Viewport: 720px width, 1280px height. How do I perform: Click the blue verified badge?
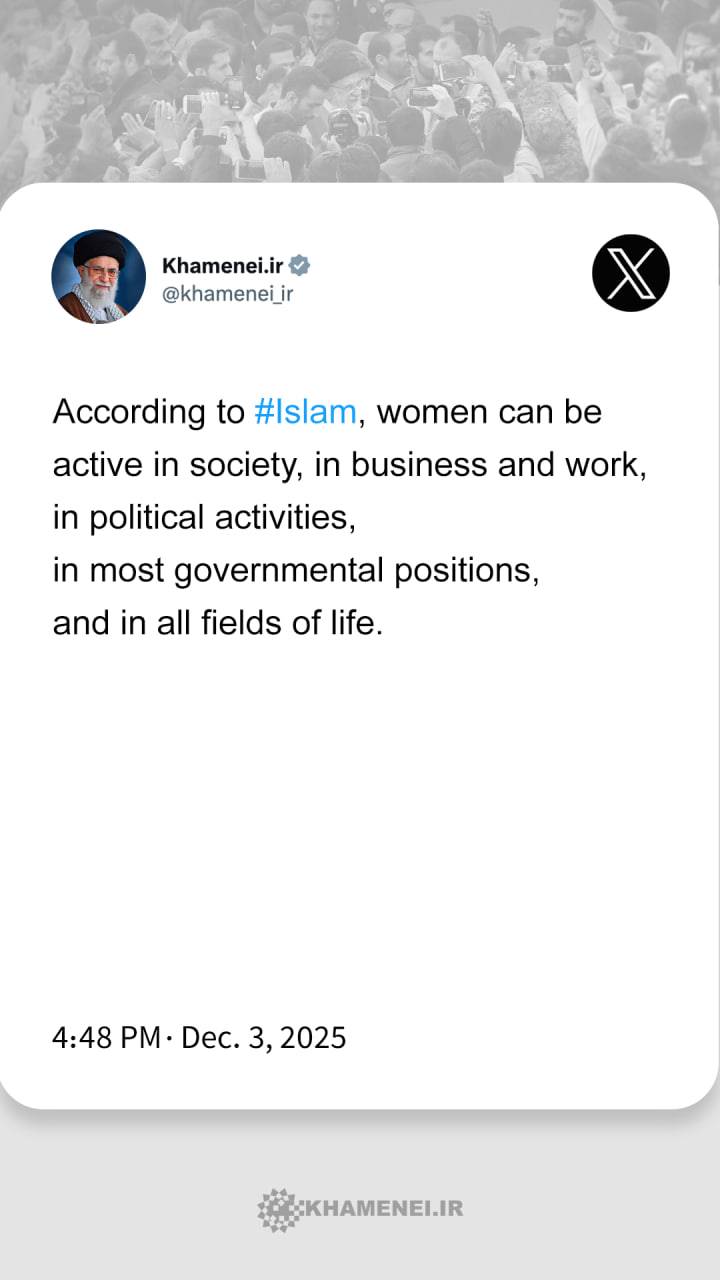pos(299,265)
